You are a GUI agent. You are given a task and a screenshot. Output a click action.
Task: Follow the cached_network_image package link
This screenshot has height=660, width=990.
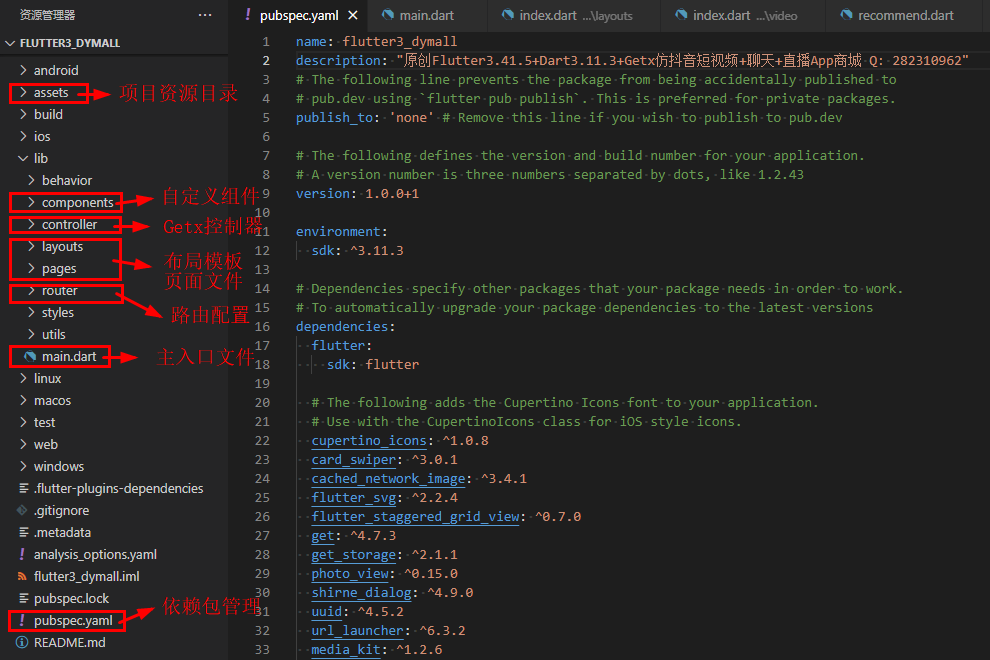tap(388, 478)
